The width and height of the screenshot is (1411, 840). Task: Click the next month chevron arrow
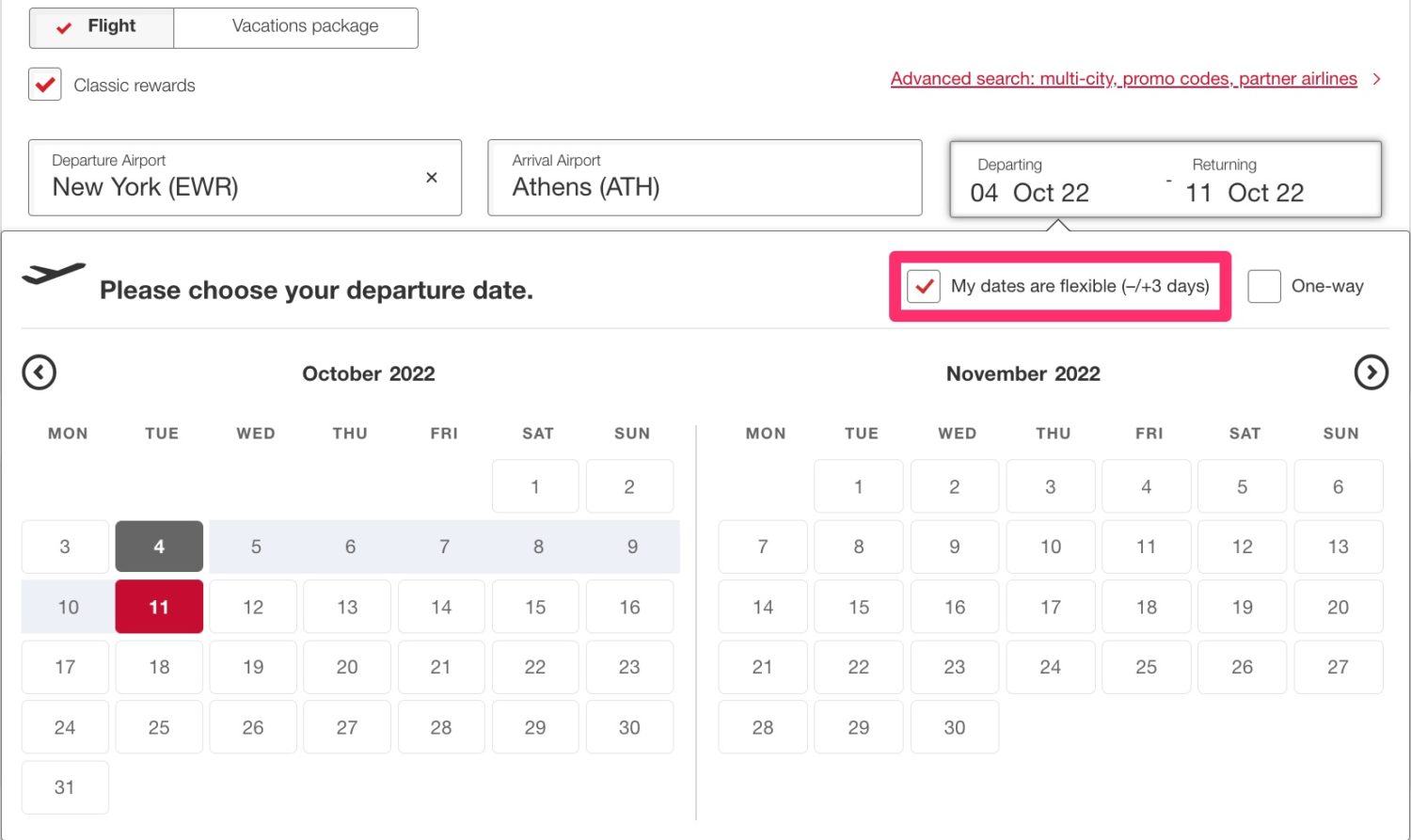coord(1371,372)
